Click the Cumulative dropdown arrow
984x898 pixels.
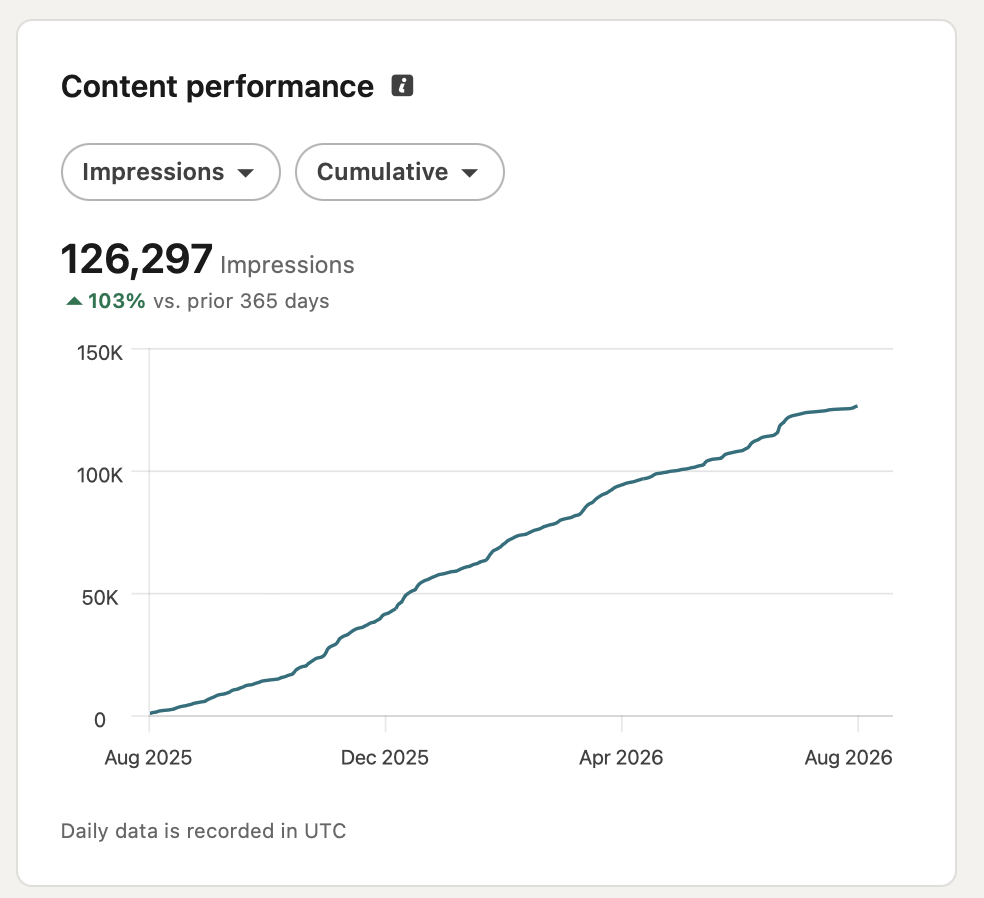pyautogui.click(x=470, y=173)
